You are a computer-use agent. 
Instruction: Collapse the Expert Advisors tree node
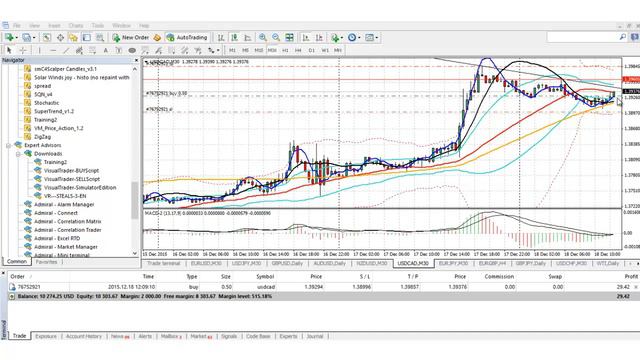pos(8,145)
